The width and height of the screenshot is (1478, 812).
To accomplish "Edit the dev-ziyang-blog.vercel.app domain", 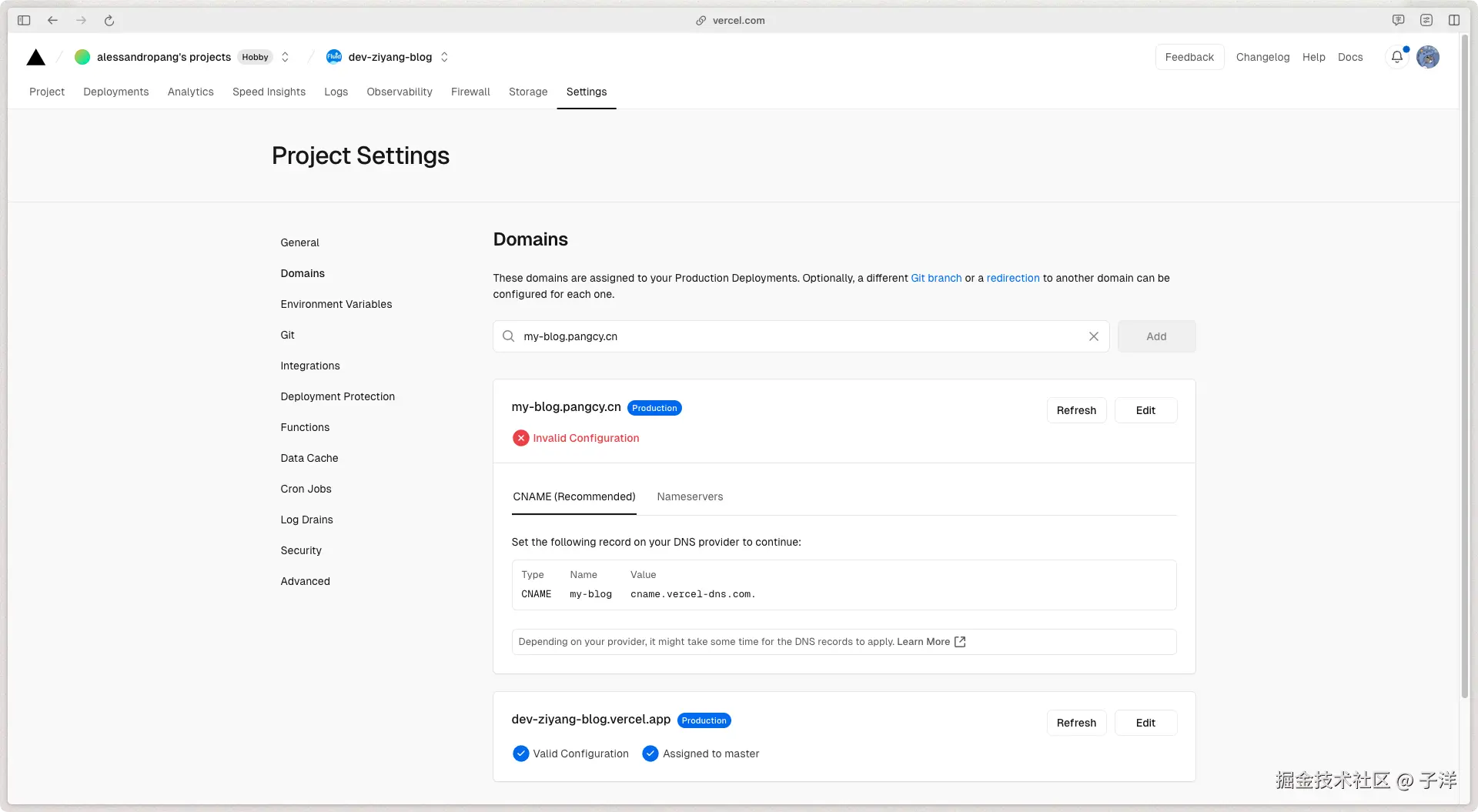I will (x=1145, y=723).
